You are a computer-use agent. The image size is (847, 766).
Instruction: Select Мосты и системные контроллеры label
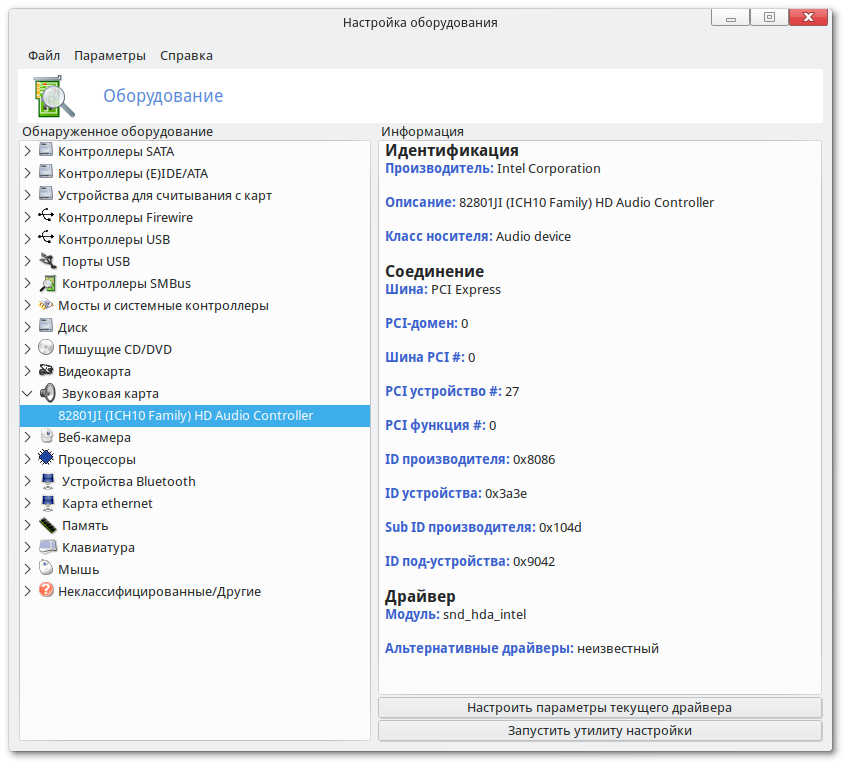pos(163,306)
